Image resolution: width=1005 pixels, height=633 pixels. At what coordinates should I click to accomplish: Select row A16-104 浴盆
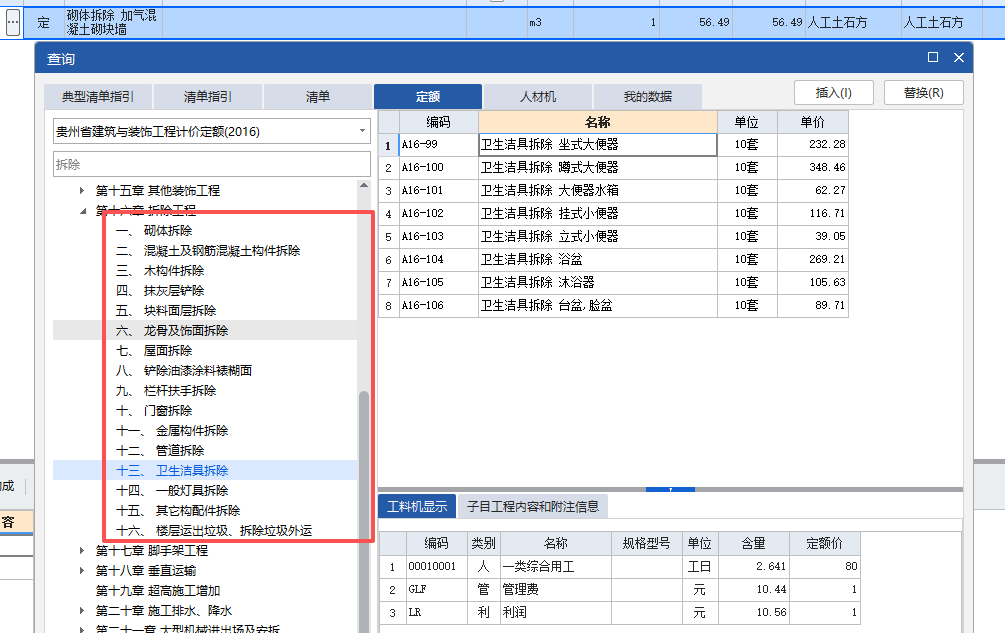click(x=613, y=259)
